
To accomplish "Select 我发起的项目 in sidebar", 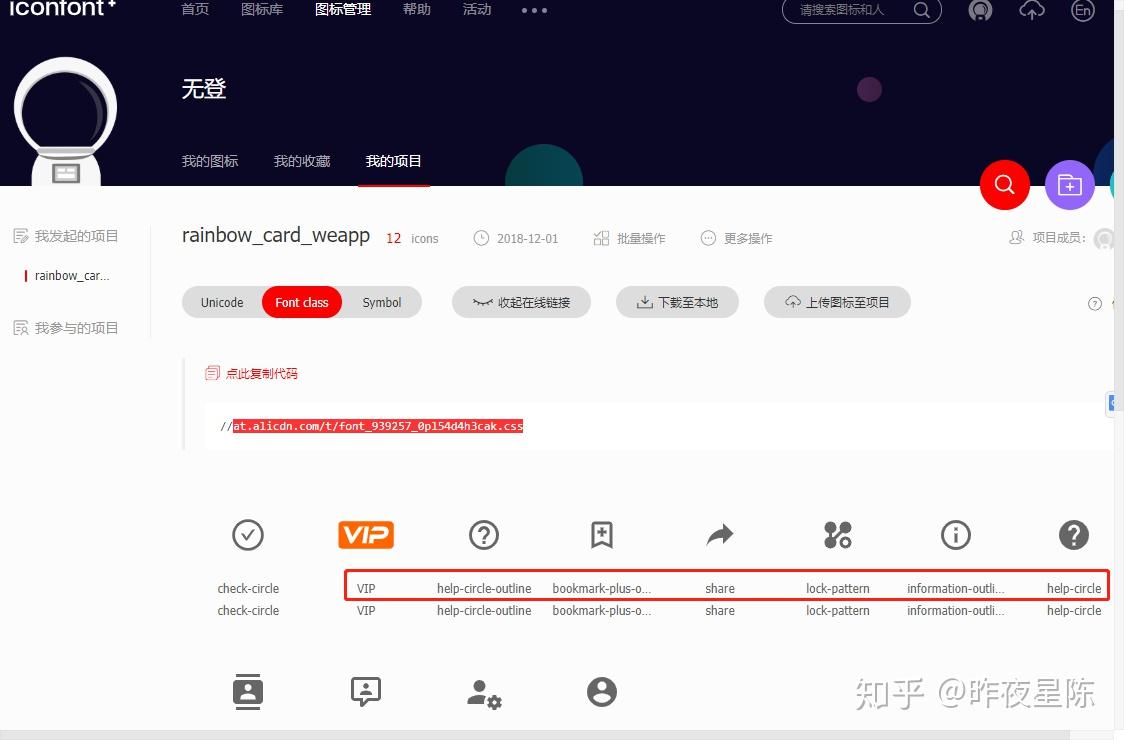I will tap(66, 236).
